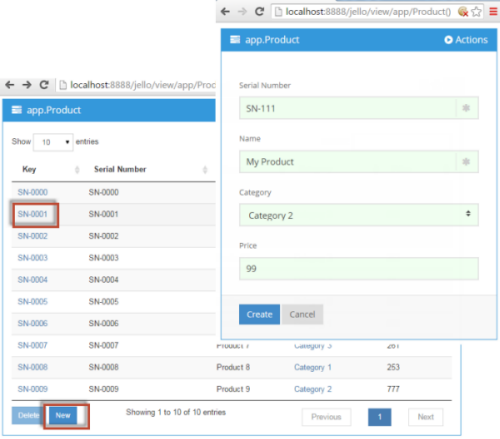
Task: Click the required asterisk in Serial Number field
Action: (x=466, y=108)
